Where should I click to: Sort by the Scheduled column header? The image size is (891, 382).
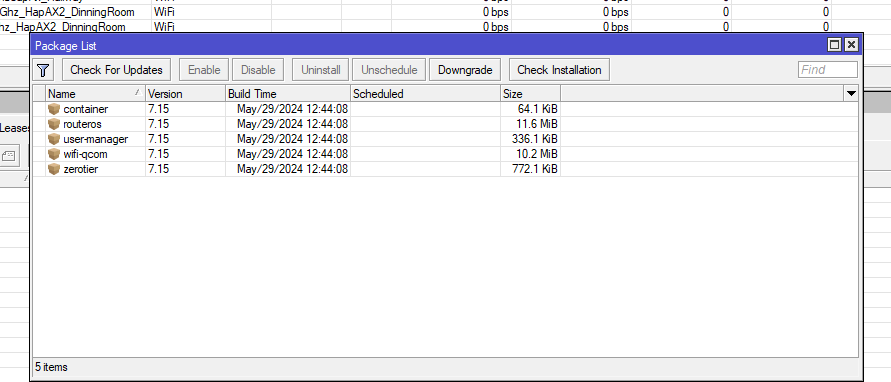[x=425, y=94]
